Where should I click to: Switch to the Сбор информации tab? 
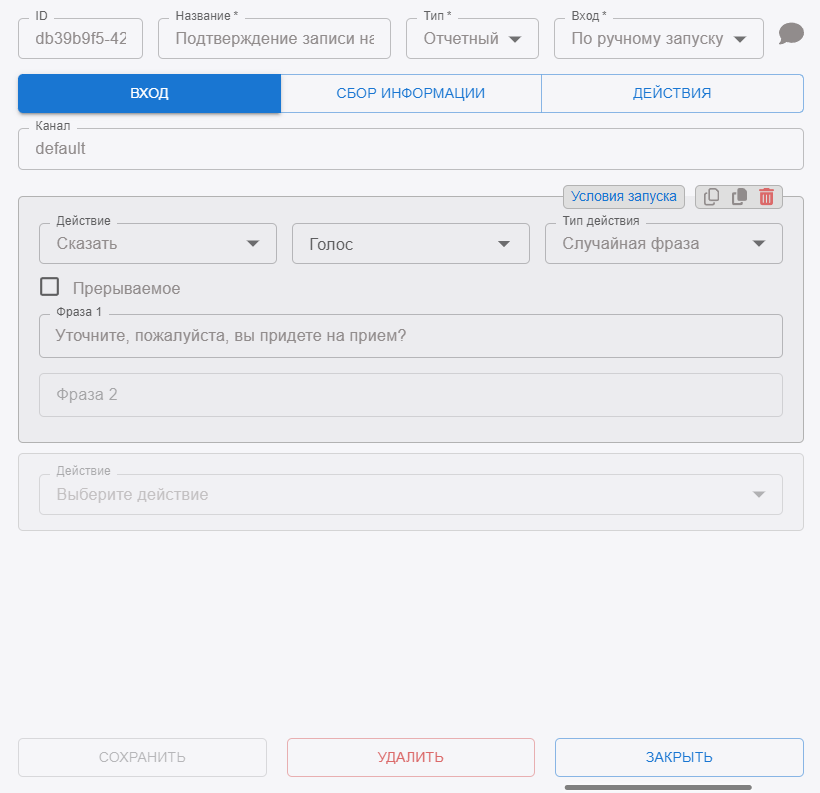pos(411,93)
